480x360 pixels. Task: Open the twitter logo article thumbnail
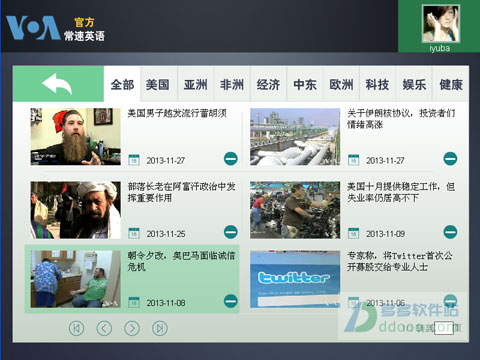click(295, 279)
